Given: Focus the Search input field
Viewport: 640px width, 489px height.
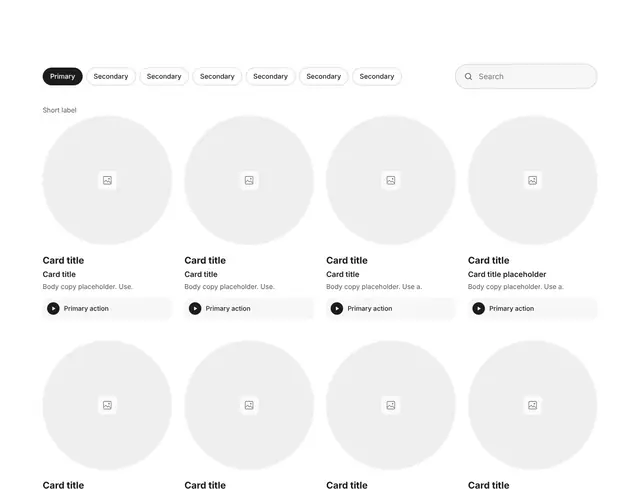Looking at the screenshot, I should 526,76.
